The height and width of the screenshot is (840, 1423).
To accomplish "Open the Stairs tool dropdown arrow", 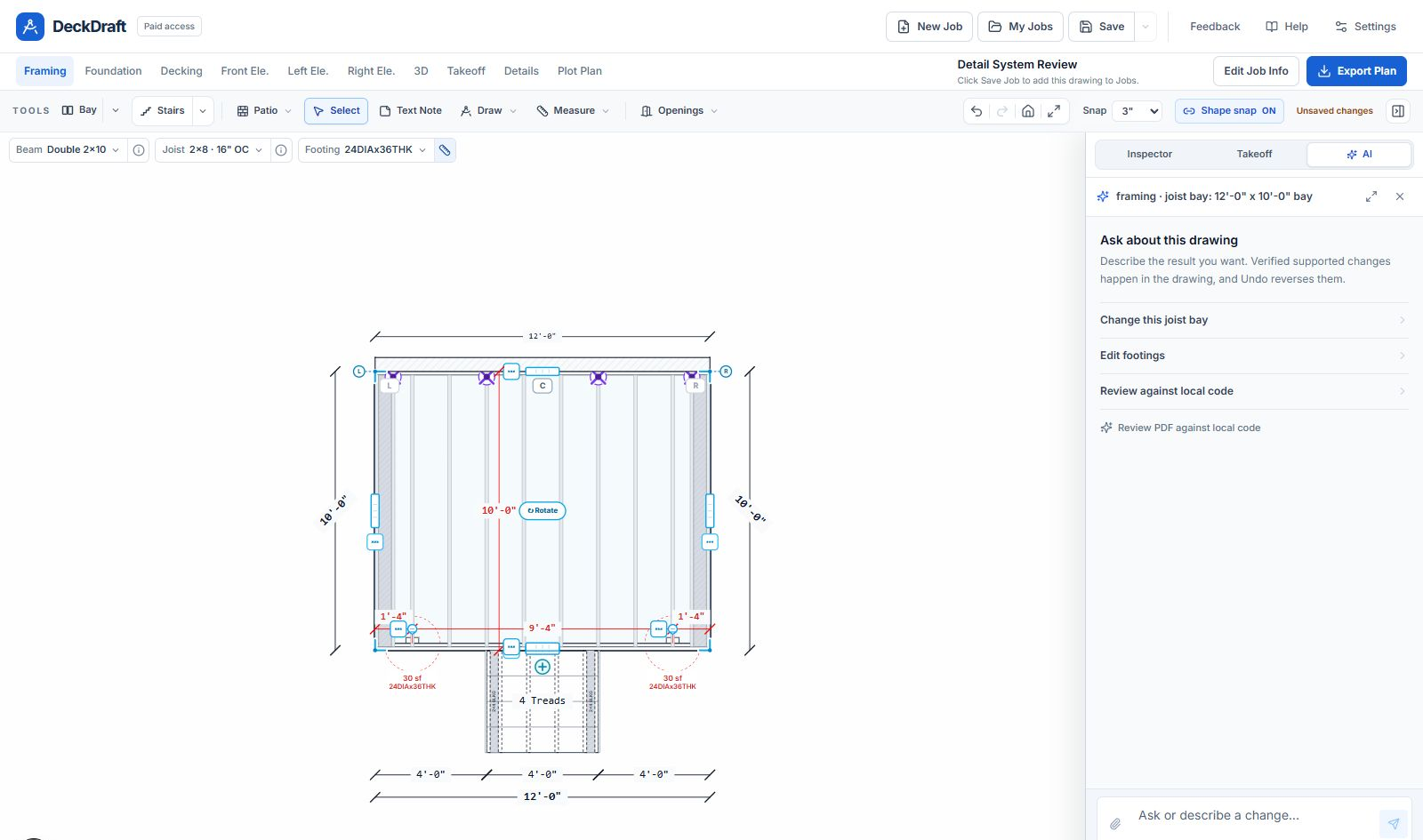I will point(203,111).
